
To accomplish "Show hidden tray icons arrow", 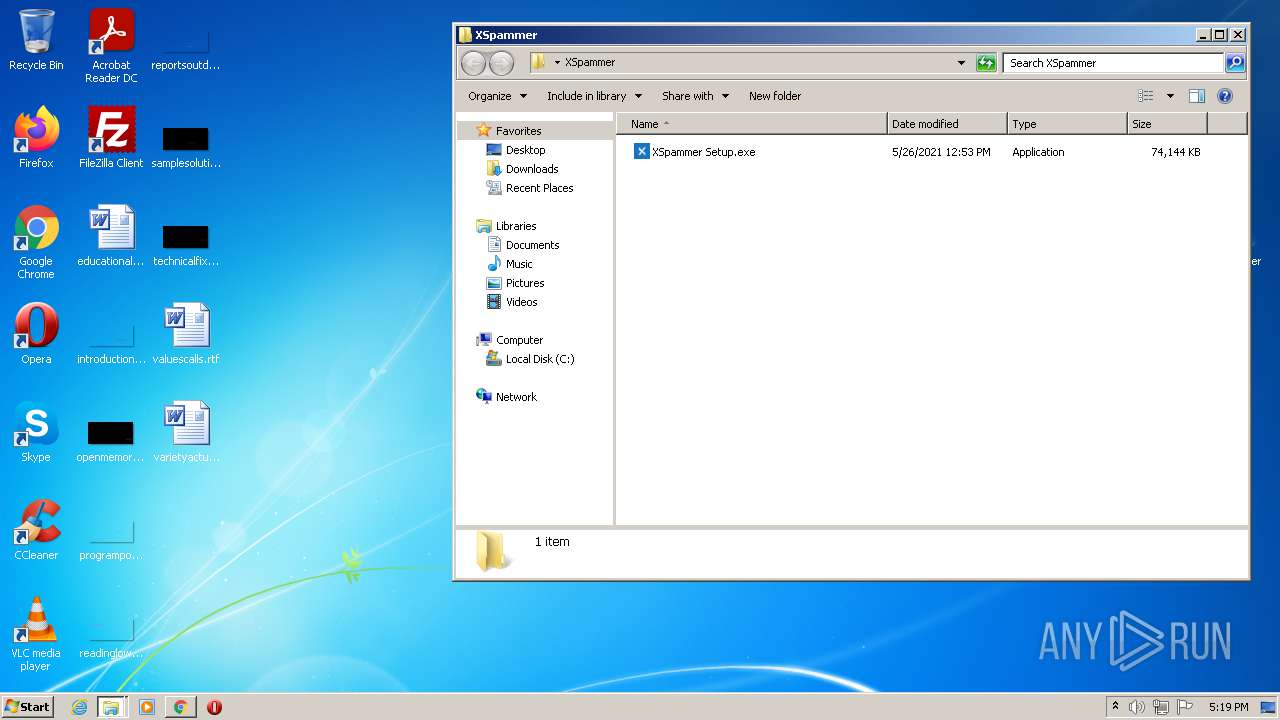I will pyautogui.click(x=1115, y=707).
